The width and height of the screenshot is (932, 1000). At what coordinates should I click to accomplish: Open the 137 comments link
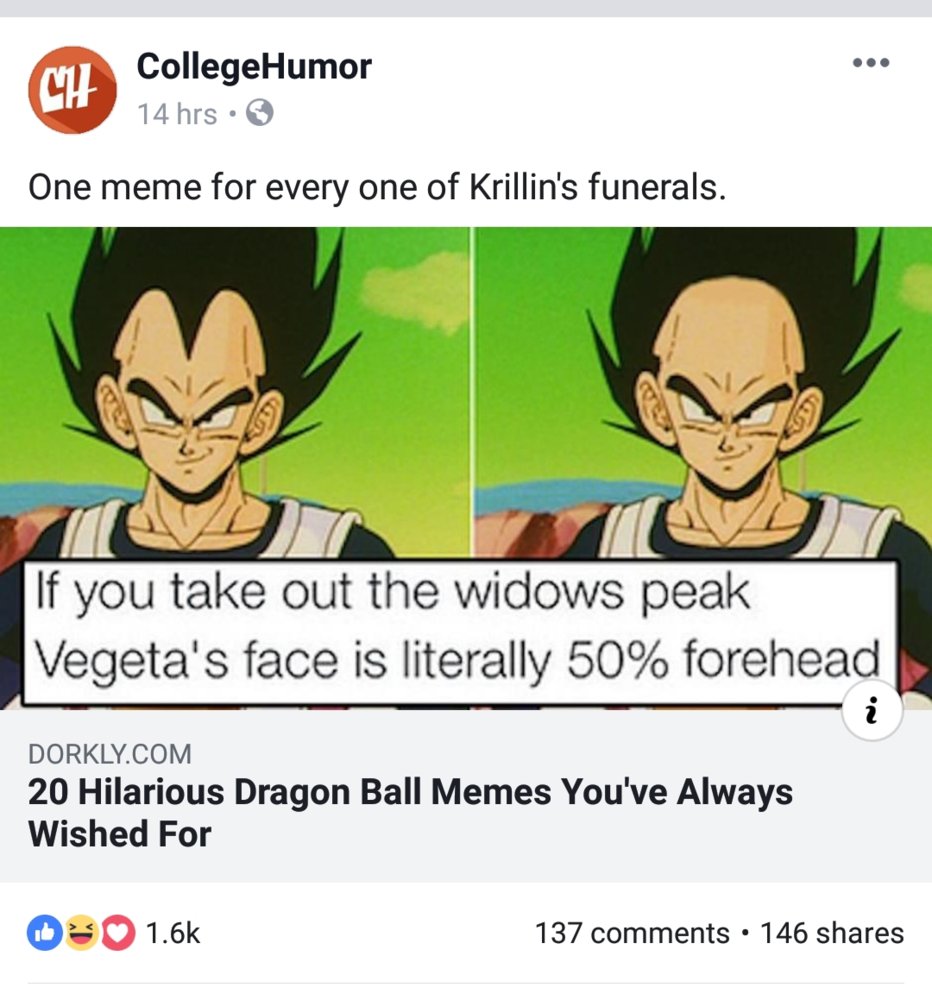[632, 933]
